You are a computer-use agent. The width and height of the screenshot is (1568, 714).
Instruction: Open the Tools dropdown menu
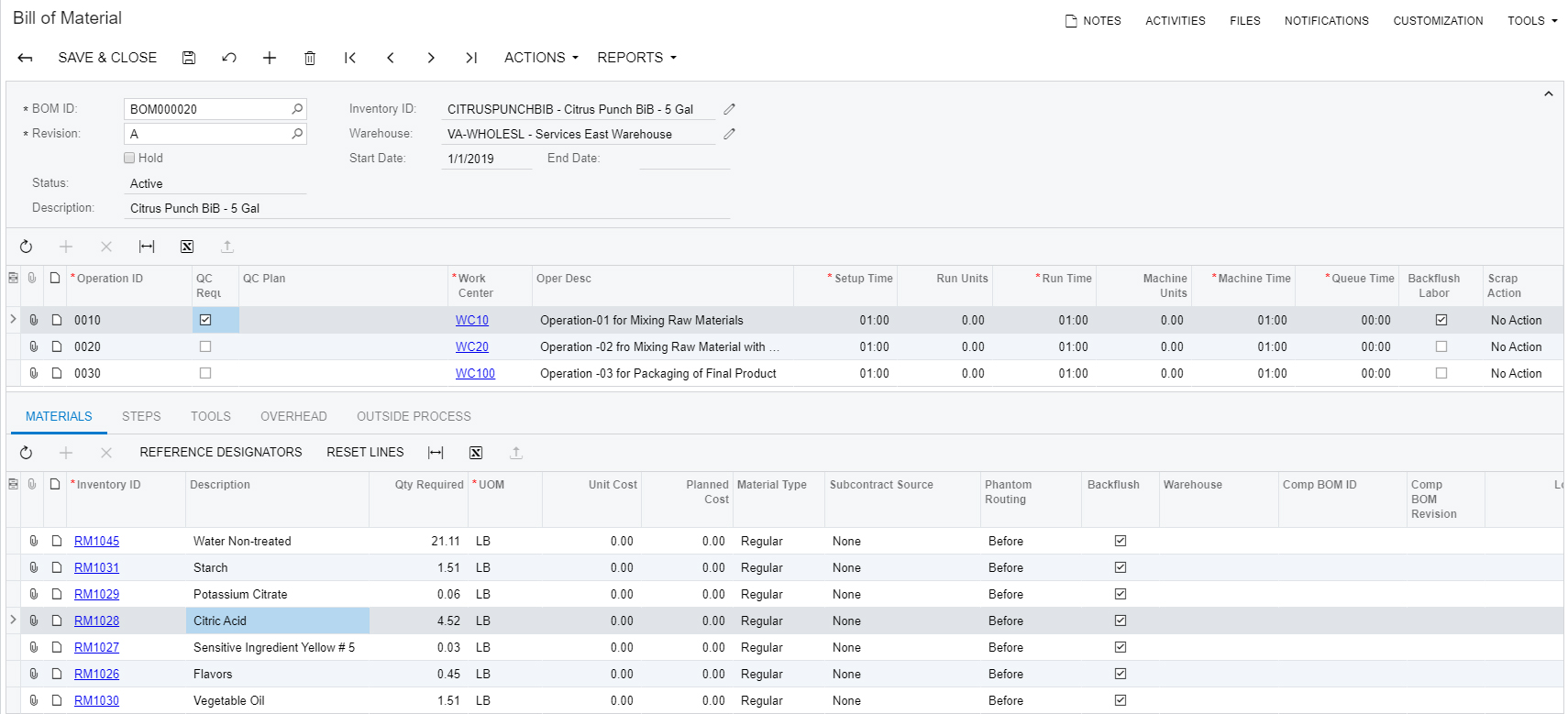[x=1532, y=20]
